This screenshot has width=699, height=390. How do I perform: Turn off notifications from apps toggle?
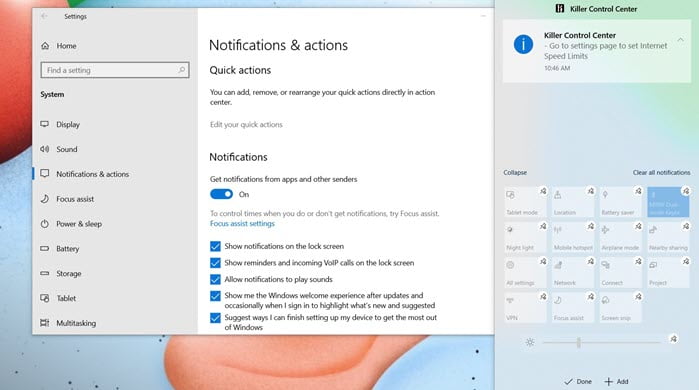(x=221, y=194)
